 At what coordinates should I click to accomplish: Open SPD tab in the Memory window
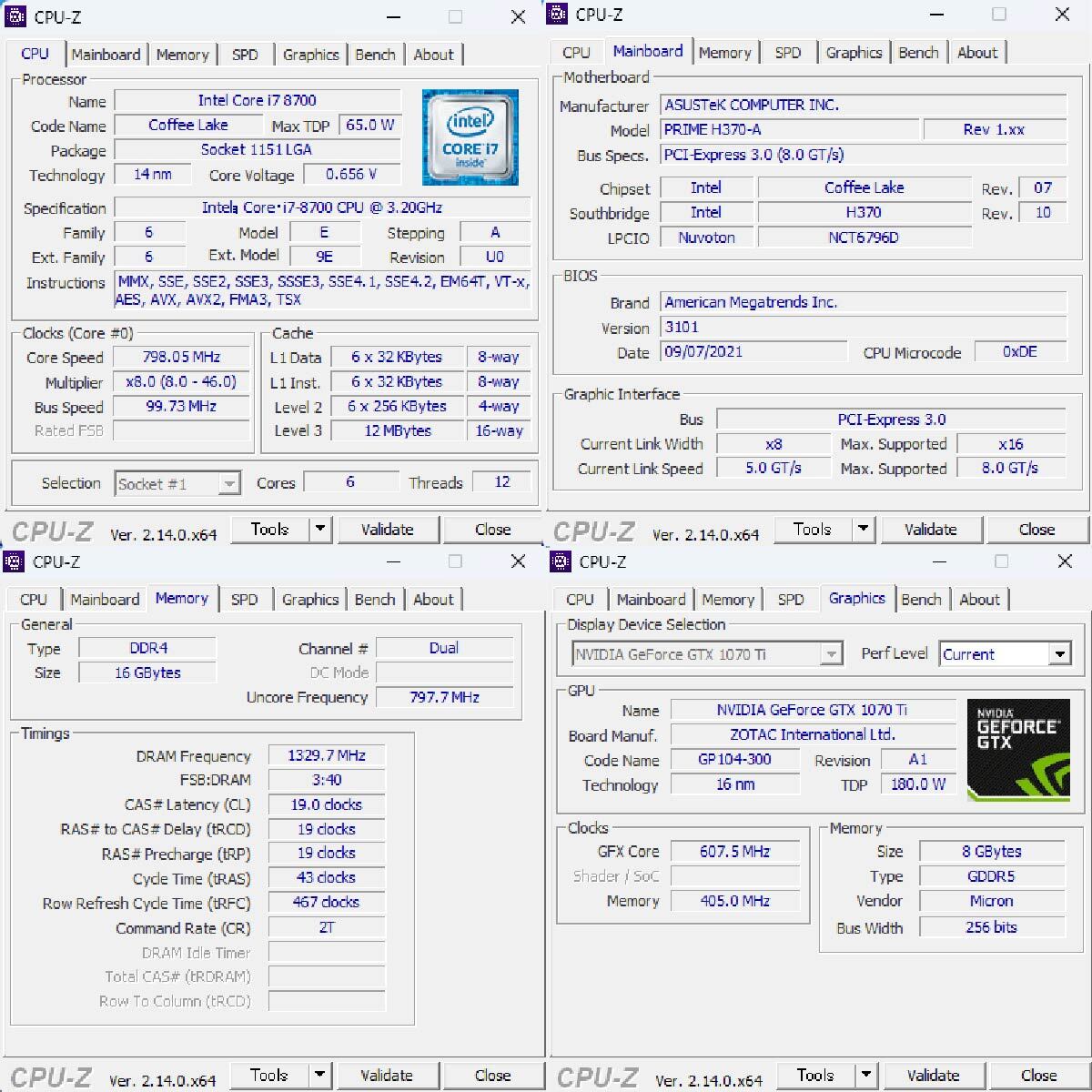(x=244, y=600)
